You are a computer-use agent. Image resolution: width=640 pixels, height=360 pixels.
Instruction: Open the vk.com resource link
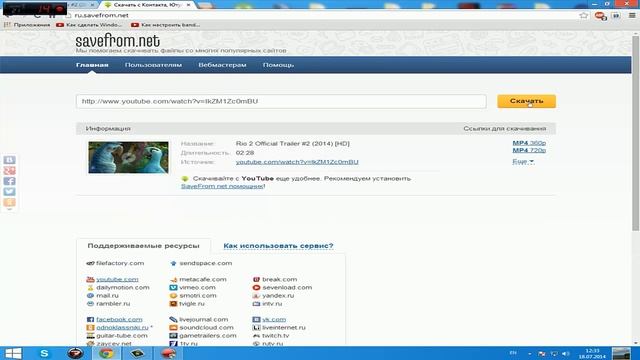tap(274, 320)
